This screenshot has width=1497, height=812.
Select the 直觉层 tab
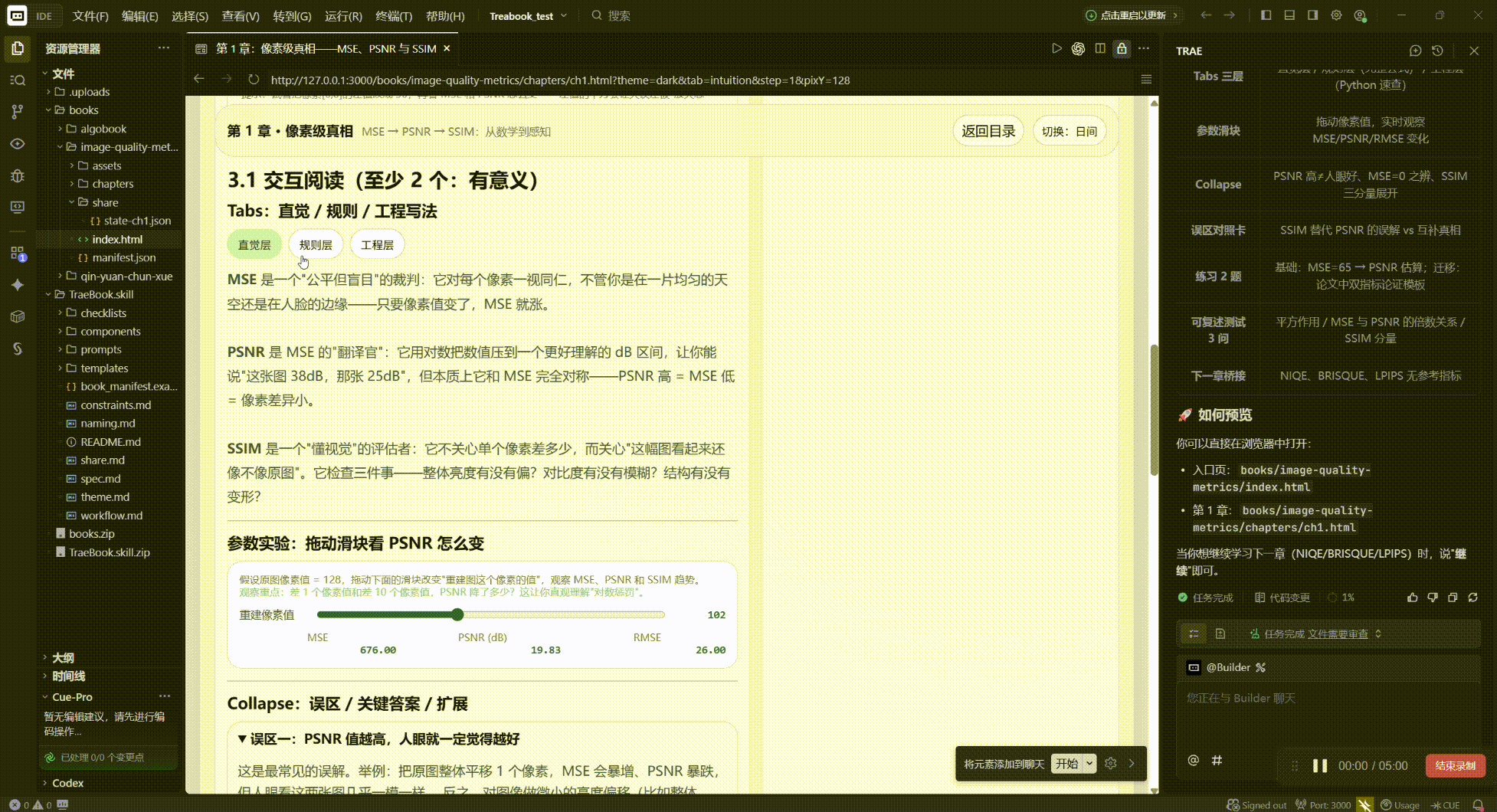tap(254, 245)
